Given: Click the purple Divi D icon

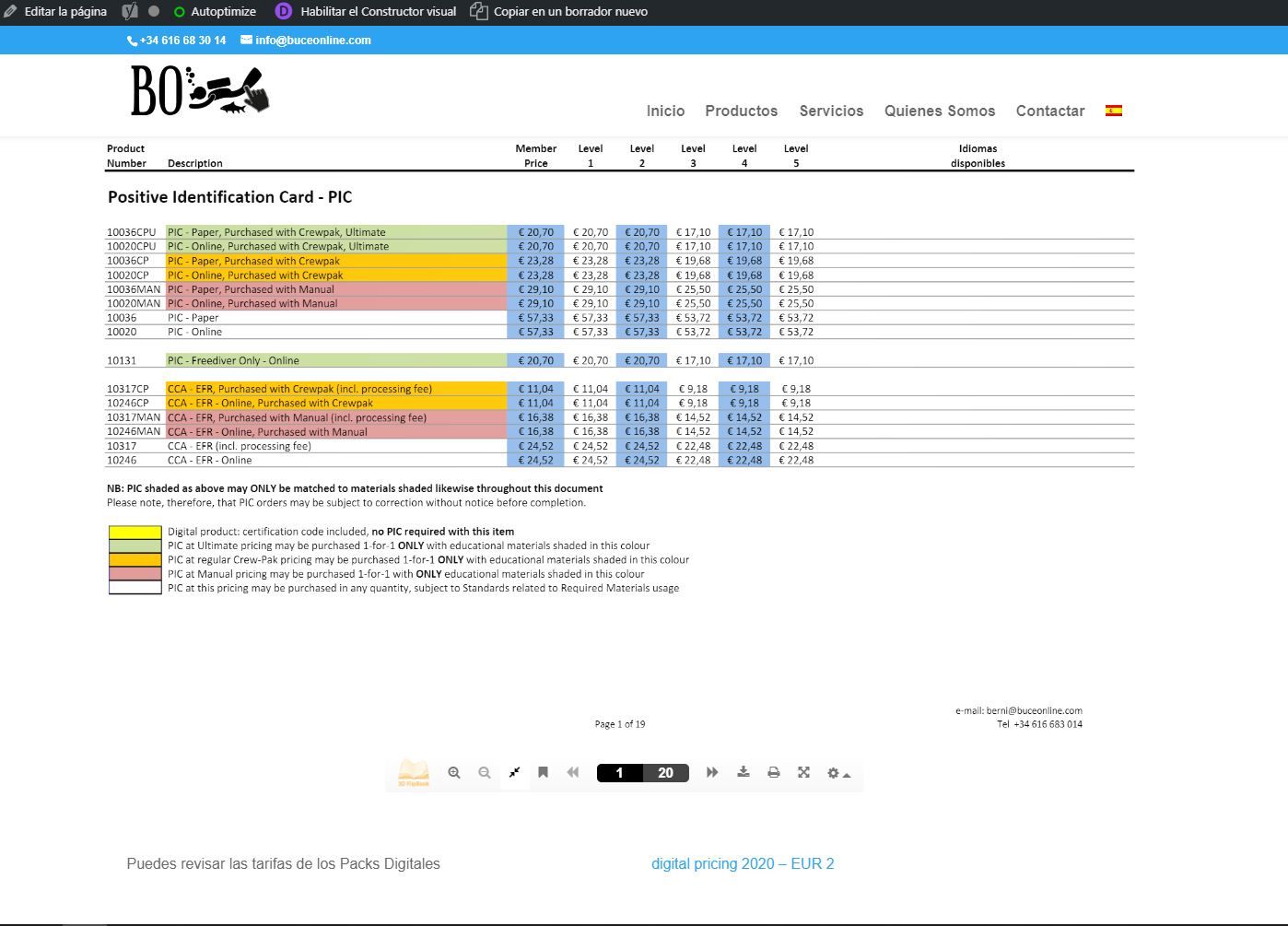Looking at the screenshot, I should (x=283, y=12).
